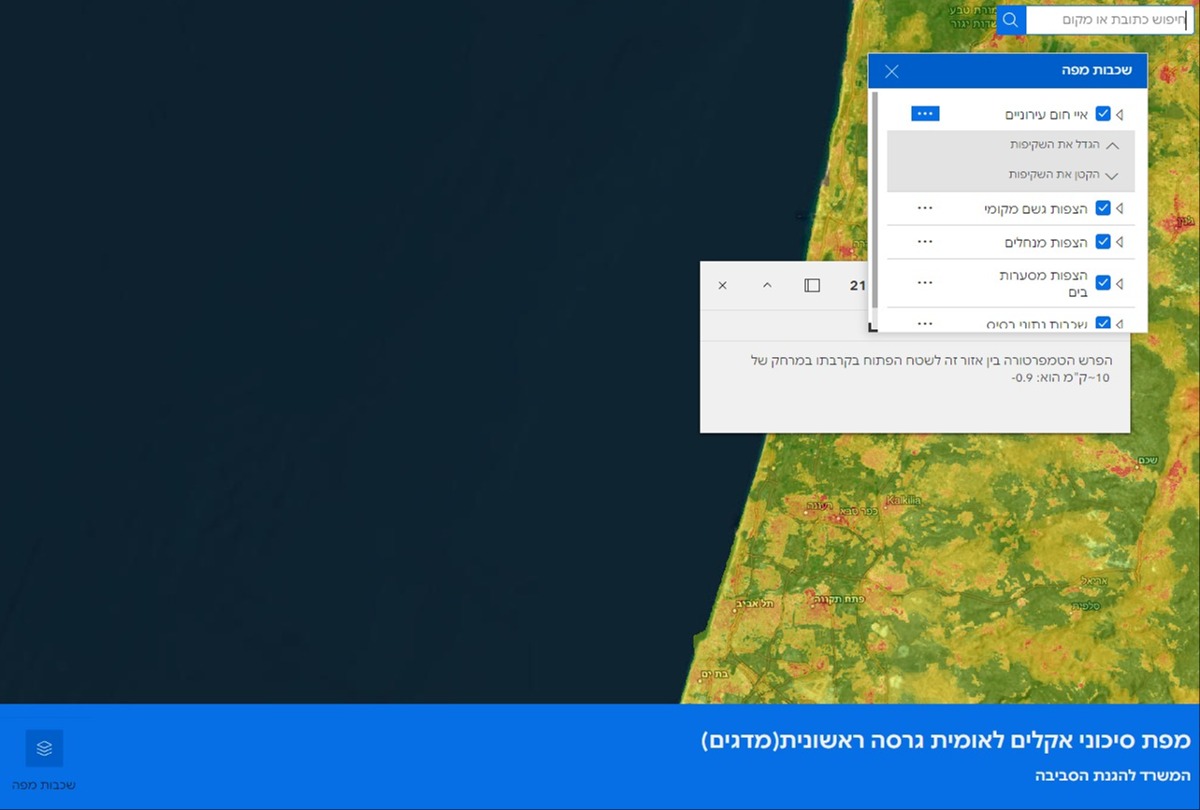The width and height of the screenshot is (1200, 810).
Task: Toggle the הצפות מסערות בים layer checkbox
Action: coord(1103,283)
